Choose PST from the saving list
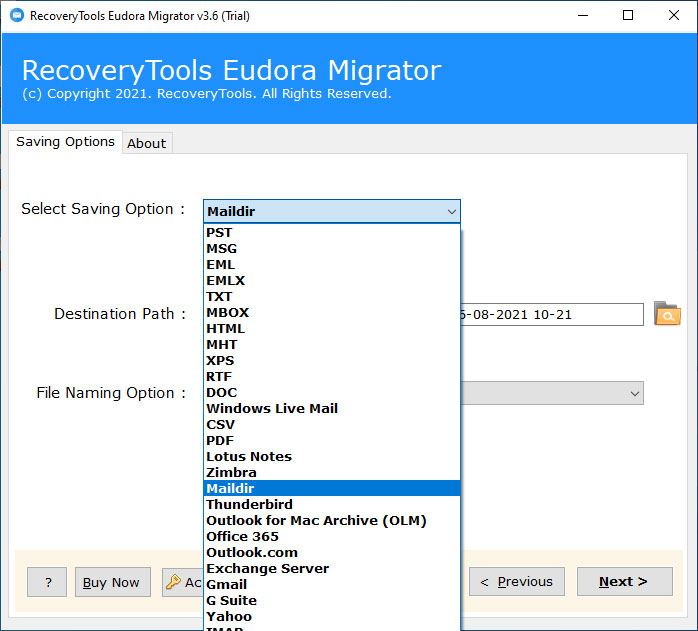Screen dimensions: 698x631 click(332, 232)
